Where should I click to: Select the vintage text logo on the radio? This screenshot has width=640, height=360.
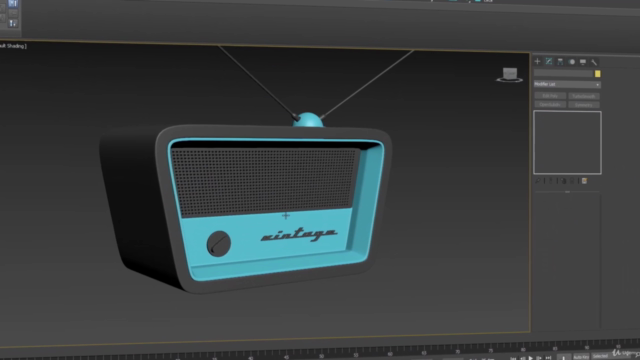(299, 234)
